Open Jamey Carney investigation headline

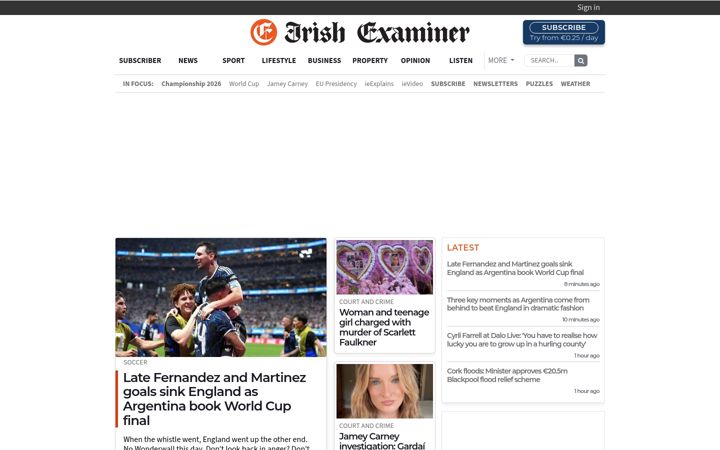point(382,441)
